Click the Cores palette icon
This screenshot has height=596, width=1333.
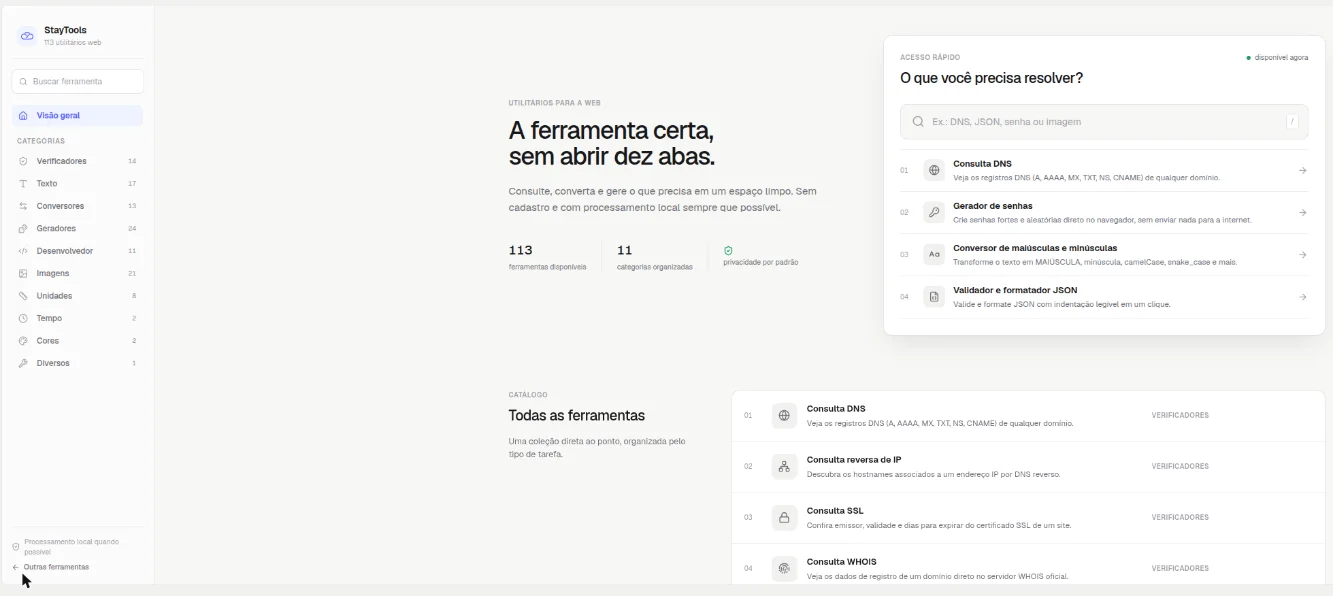23,341
